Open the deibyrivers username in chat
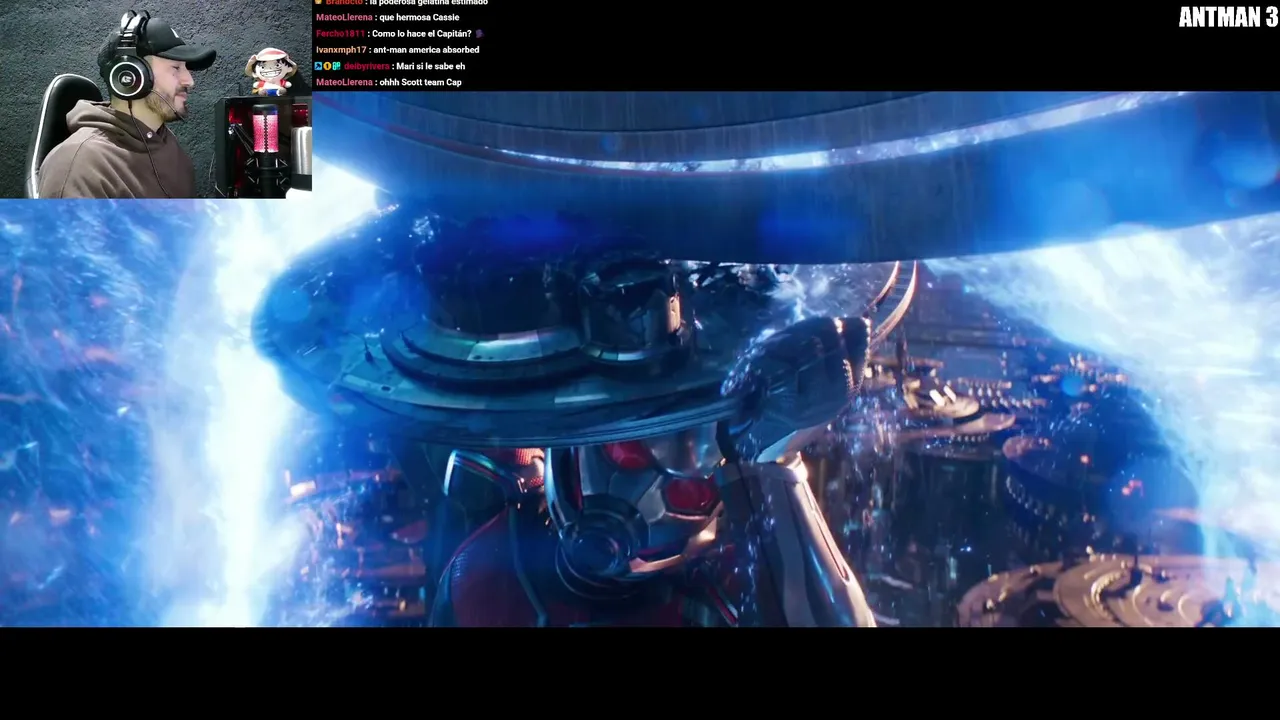Image resolution: width=1280 pixels, height=720 pixels. click(366, 66)
